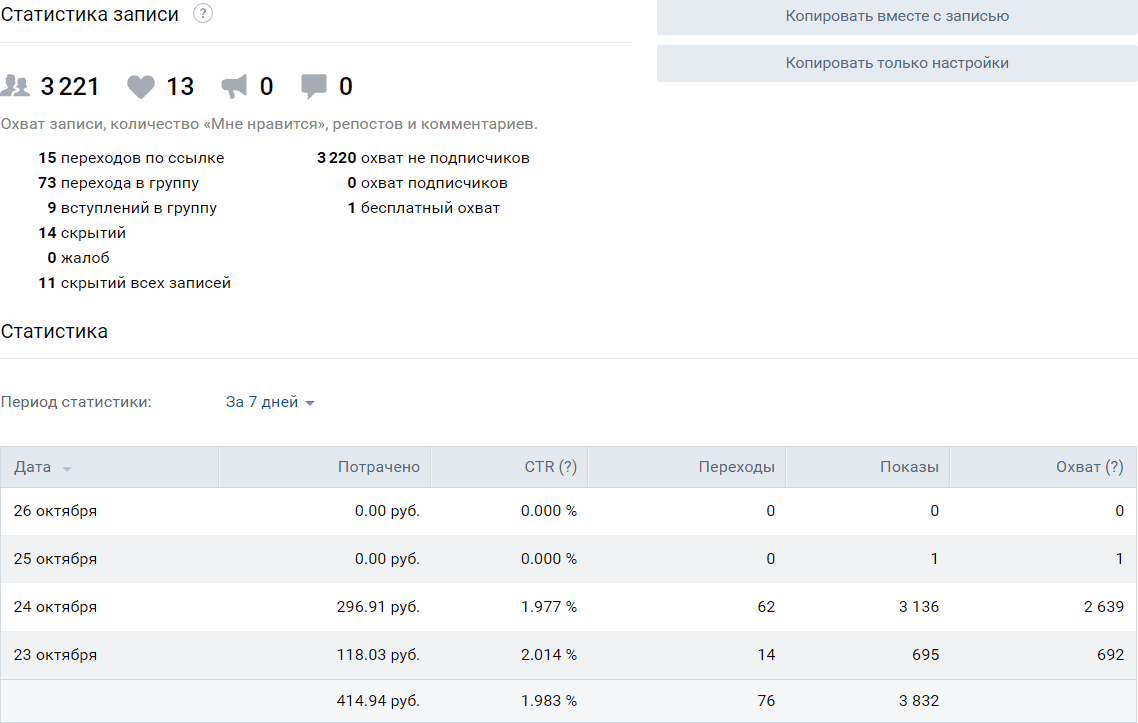This screenshot has height=723, width=1138.
Task: Click the Показы column header
Action: click(909, 467)
